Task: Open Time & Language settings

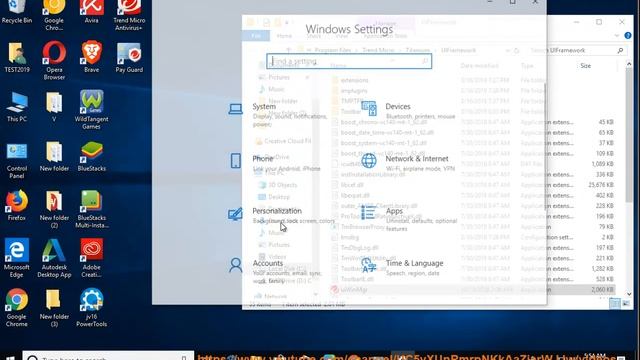Action: point(402,267)
